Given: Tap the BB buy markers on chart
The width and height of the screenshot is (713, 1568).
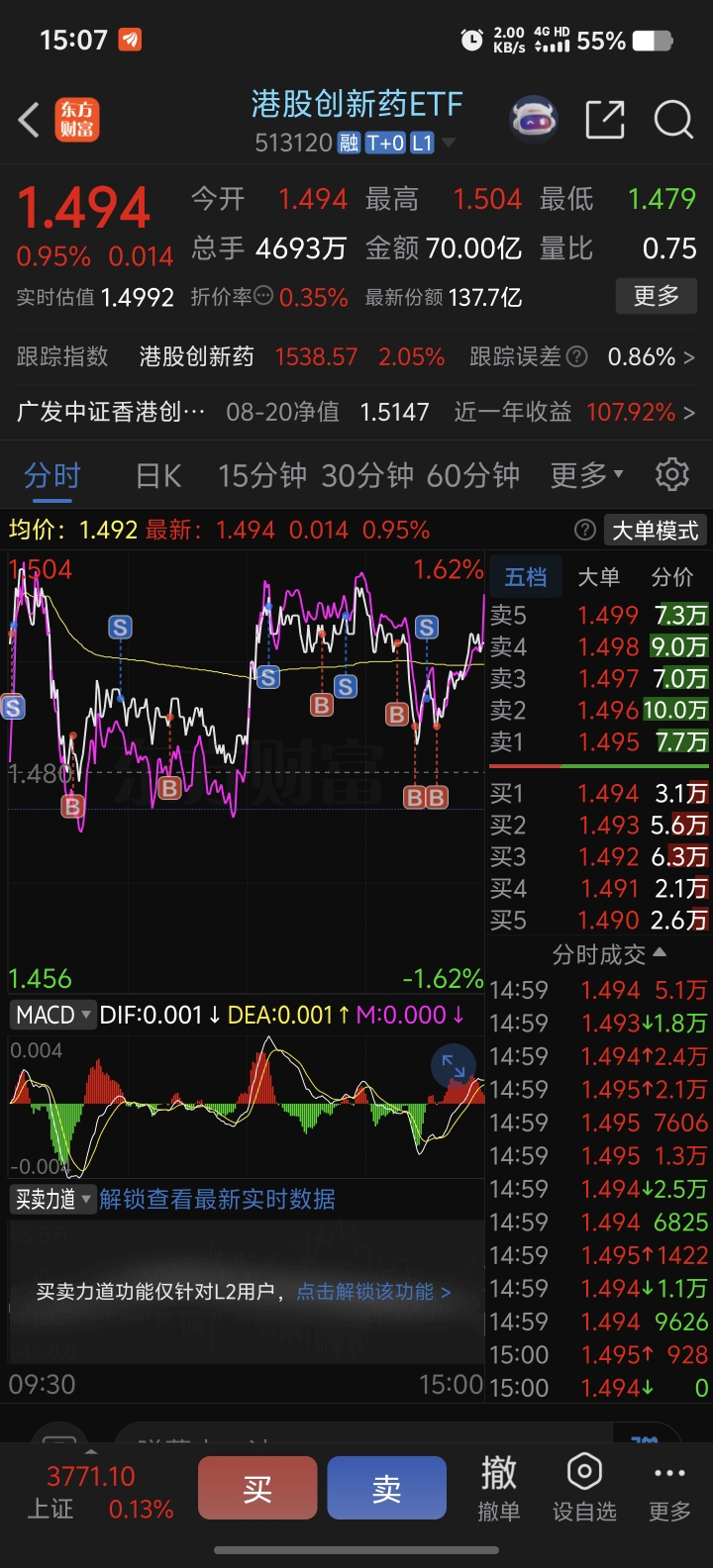Looking at the screenshot, I should tap(426, 797).
